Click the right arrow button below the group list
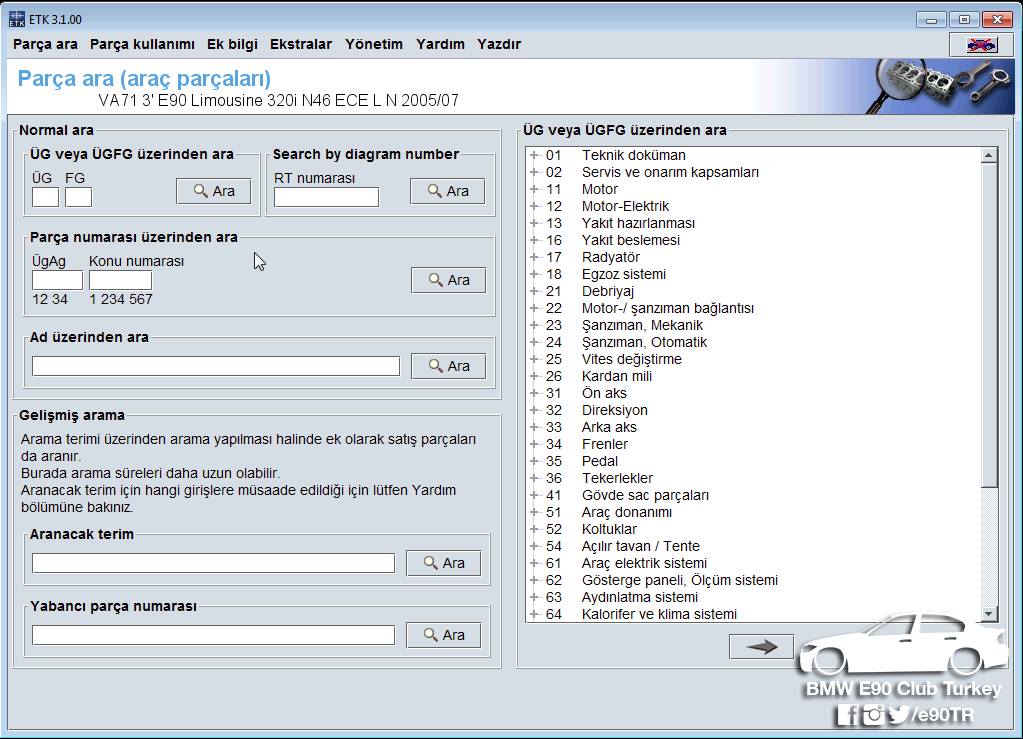 761,646
